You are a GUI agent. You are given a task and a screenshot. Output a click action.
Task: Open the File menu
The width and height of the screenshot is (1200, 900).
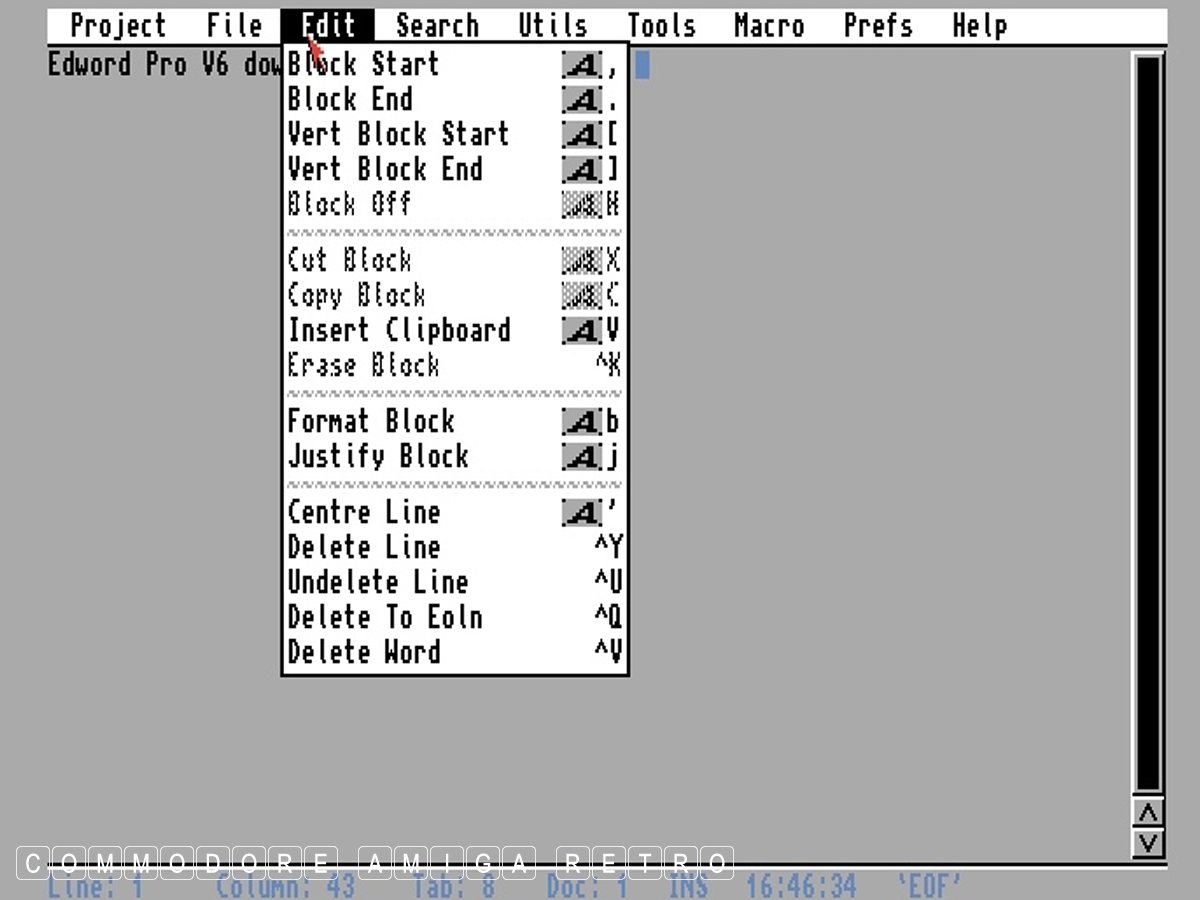(234, 26)
